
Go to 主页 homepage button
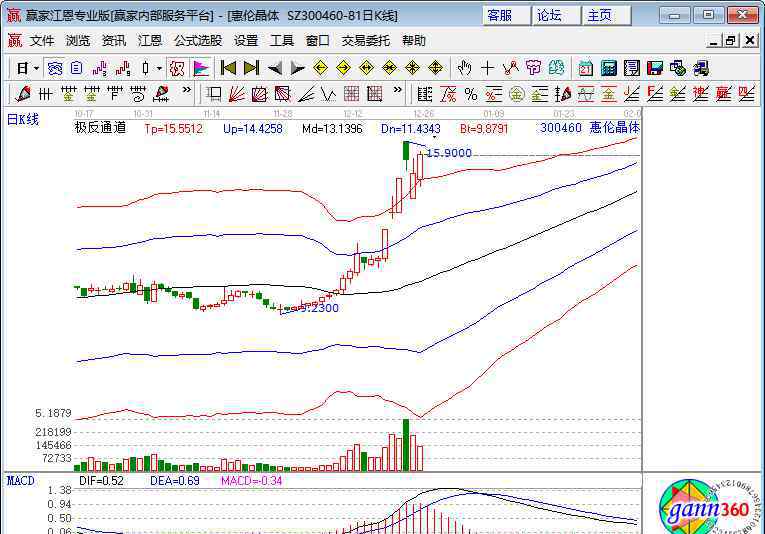[600, 15]
